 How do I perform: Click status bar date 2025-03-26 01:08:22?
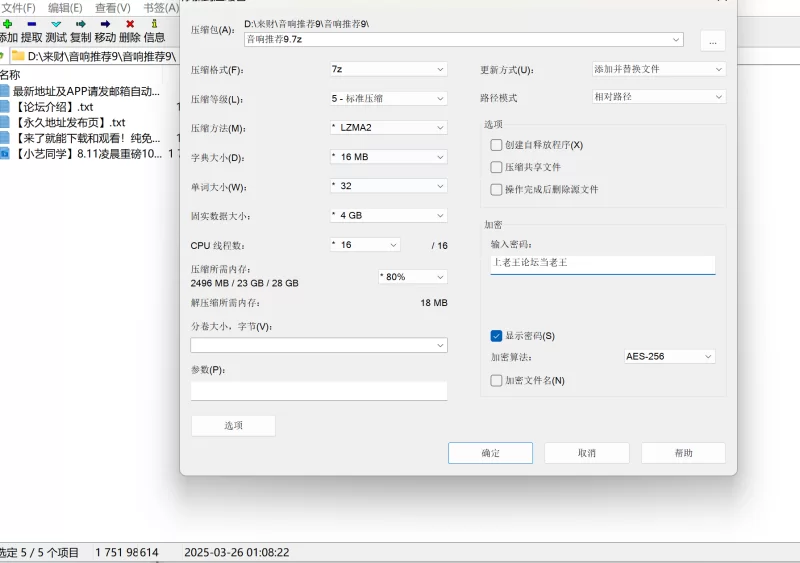pos(237,552)
